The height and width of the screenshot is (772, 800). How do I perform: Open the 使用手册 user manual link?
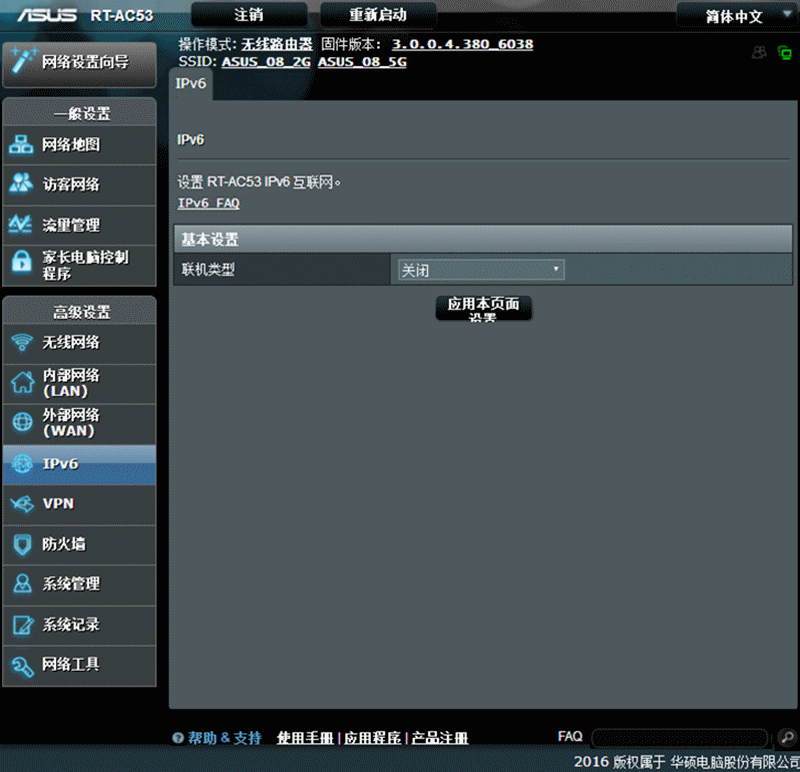[305, 738]
